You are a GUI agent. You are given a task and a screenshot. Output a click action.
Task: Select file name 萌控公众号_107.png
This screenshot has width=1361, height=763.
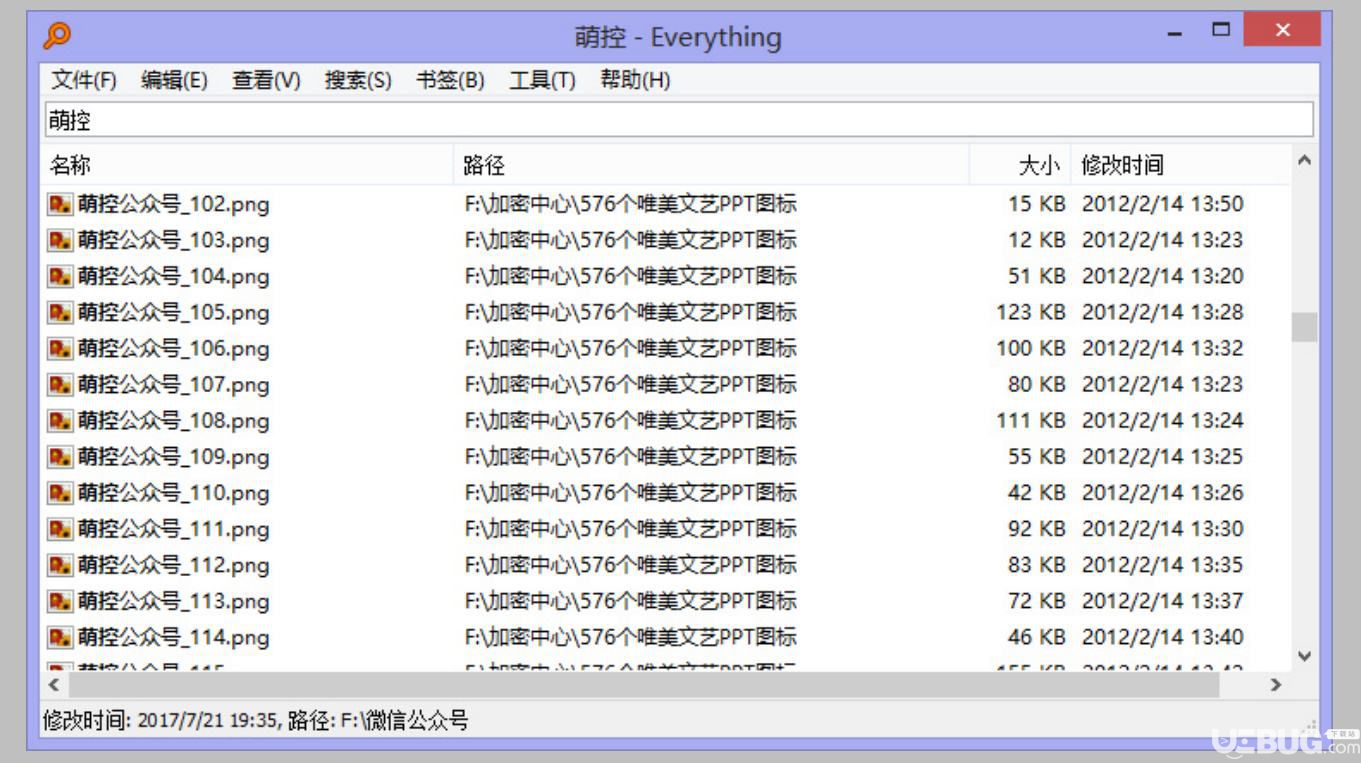tap(174, 385)
